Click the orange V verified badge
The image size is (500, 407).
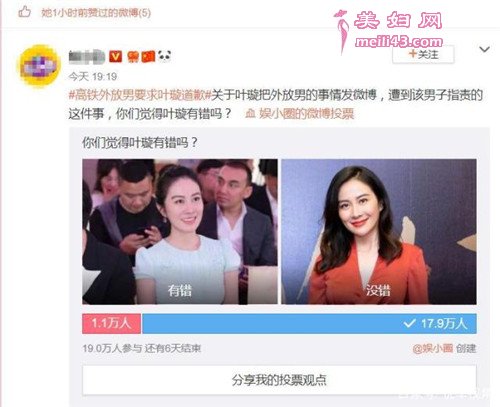[116, 56]
